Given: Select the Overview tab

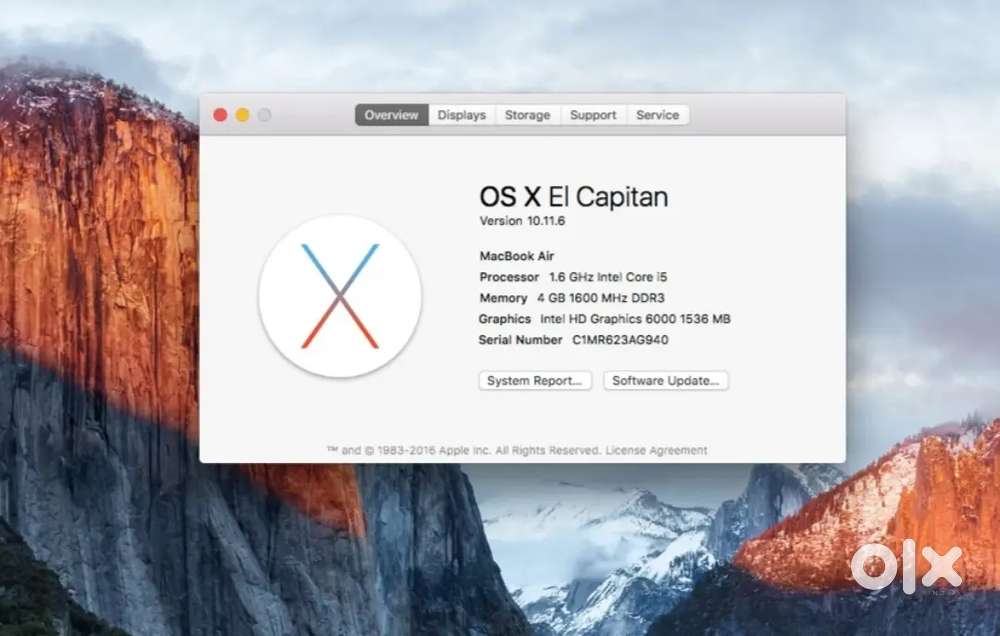Looking at the screenshot, I should point(391,115).
